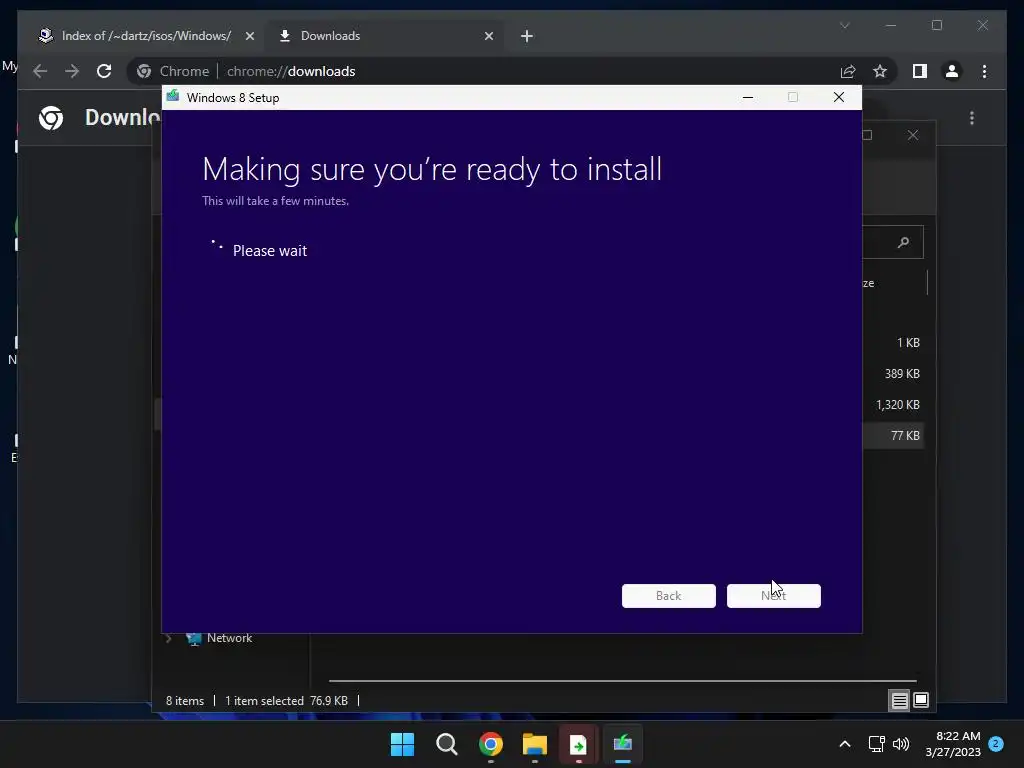Open a new Chrome tab

[x=526, y=36]
